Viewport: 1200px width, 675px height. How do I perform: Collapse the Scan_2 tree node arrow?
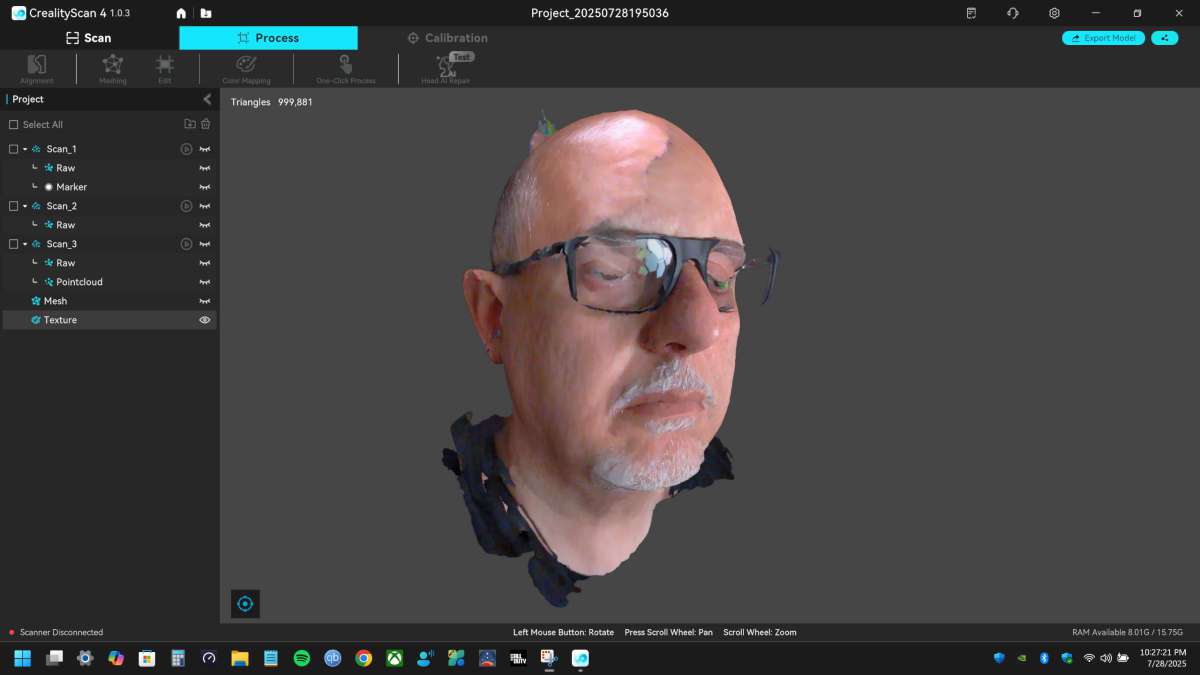[x=25, y=206]
